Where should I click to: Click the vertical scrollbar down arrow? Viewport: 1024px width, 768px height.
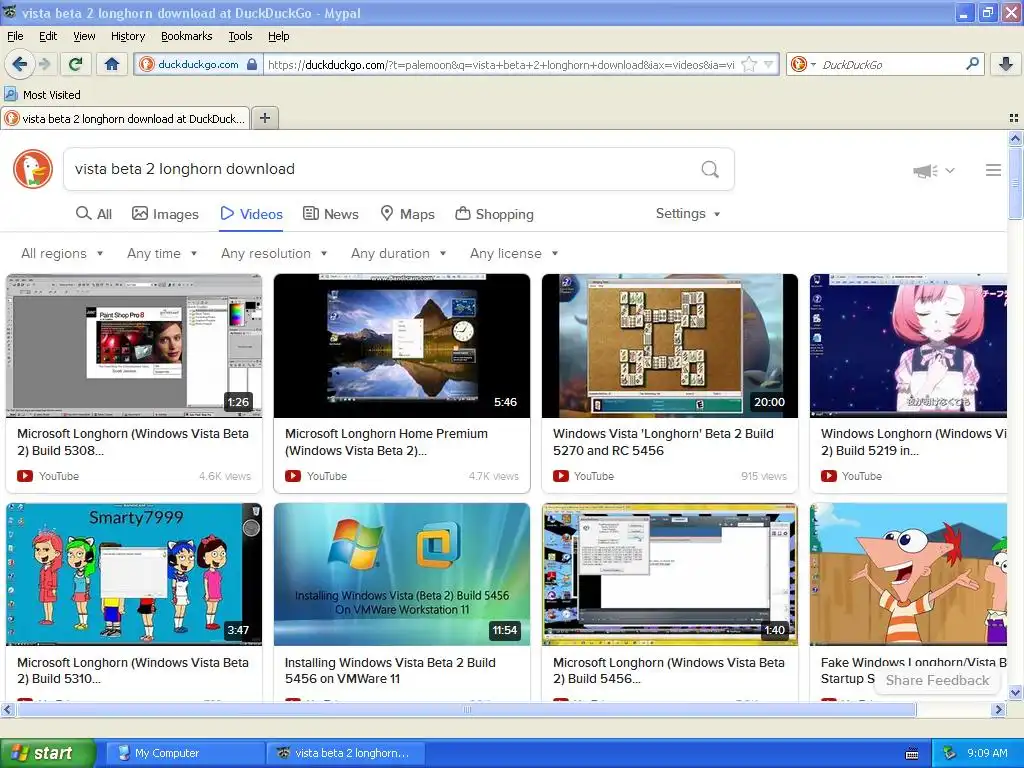1015,692
